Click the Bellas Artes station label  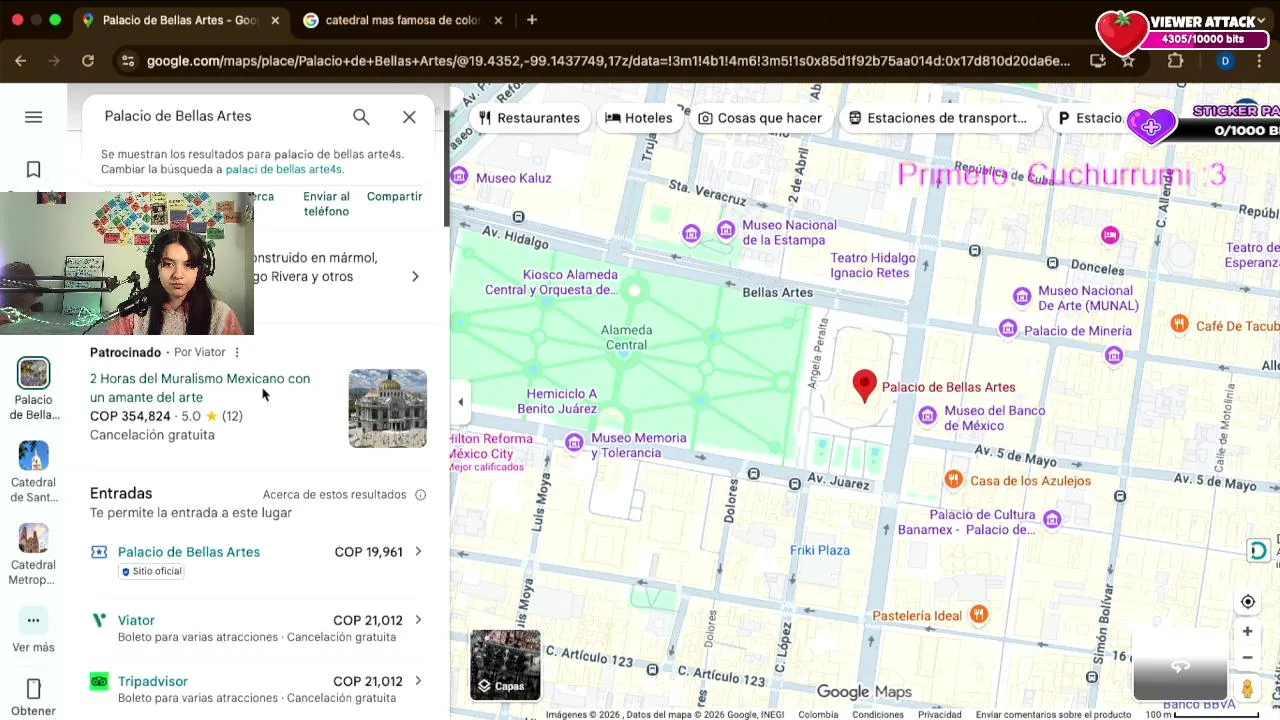tap(778, 293)
